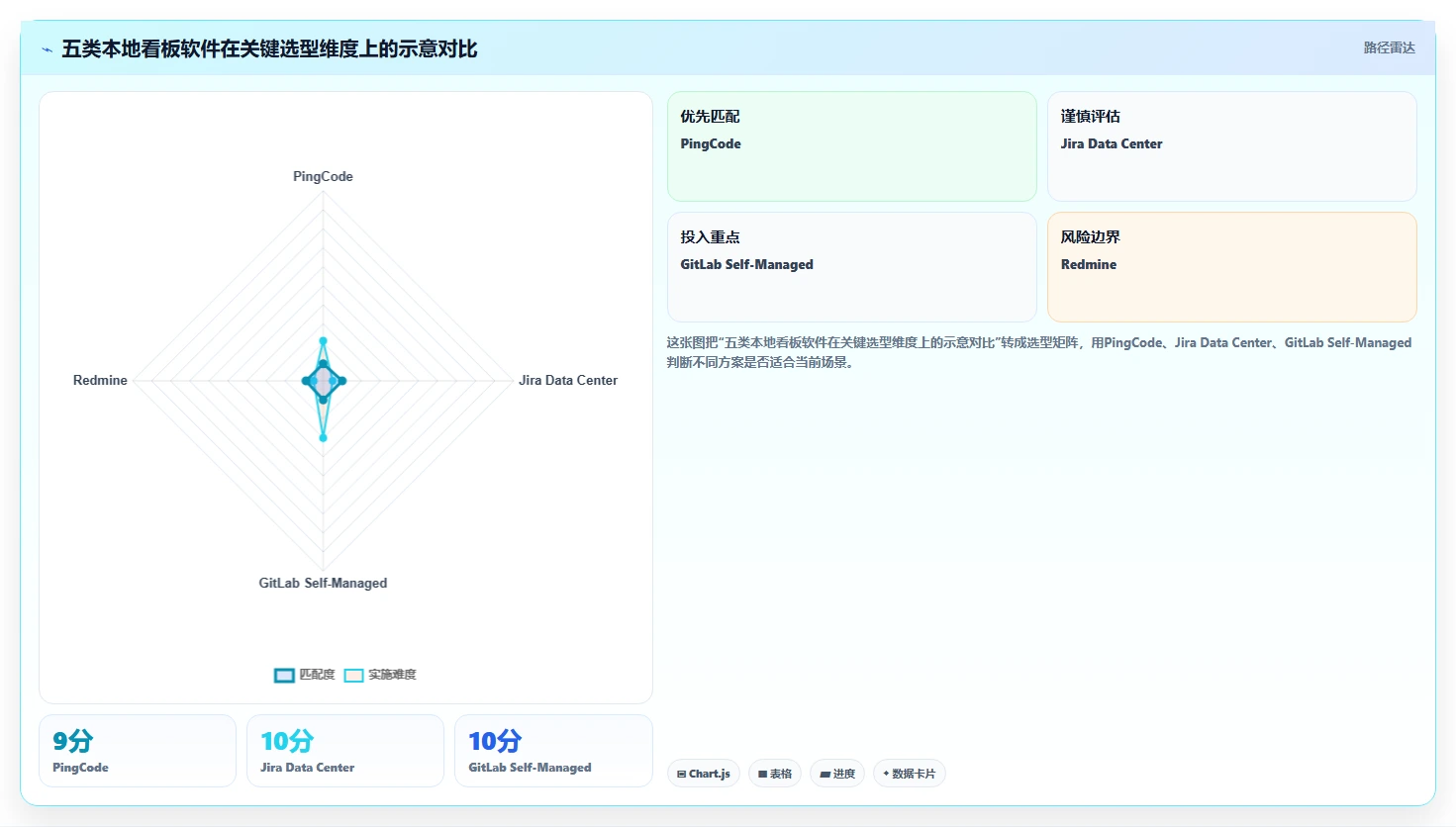Viewport: 1456px width, 827px height.
Task: Click the GitLab Self-Managed radar axis label
Action: [323, 583]
